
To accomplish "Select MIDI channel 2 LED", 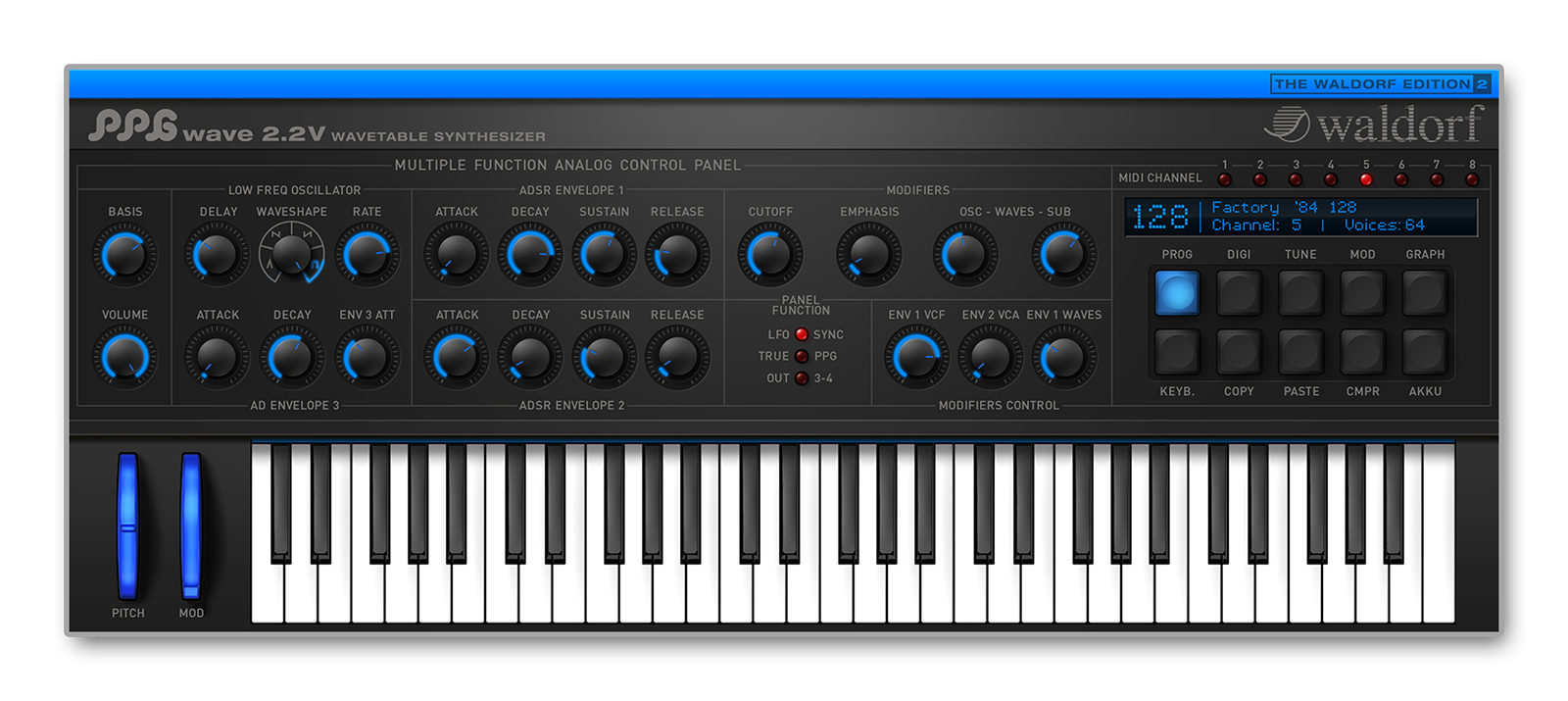I will 1260,179.
